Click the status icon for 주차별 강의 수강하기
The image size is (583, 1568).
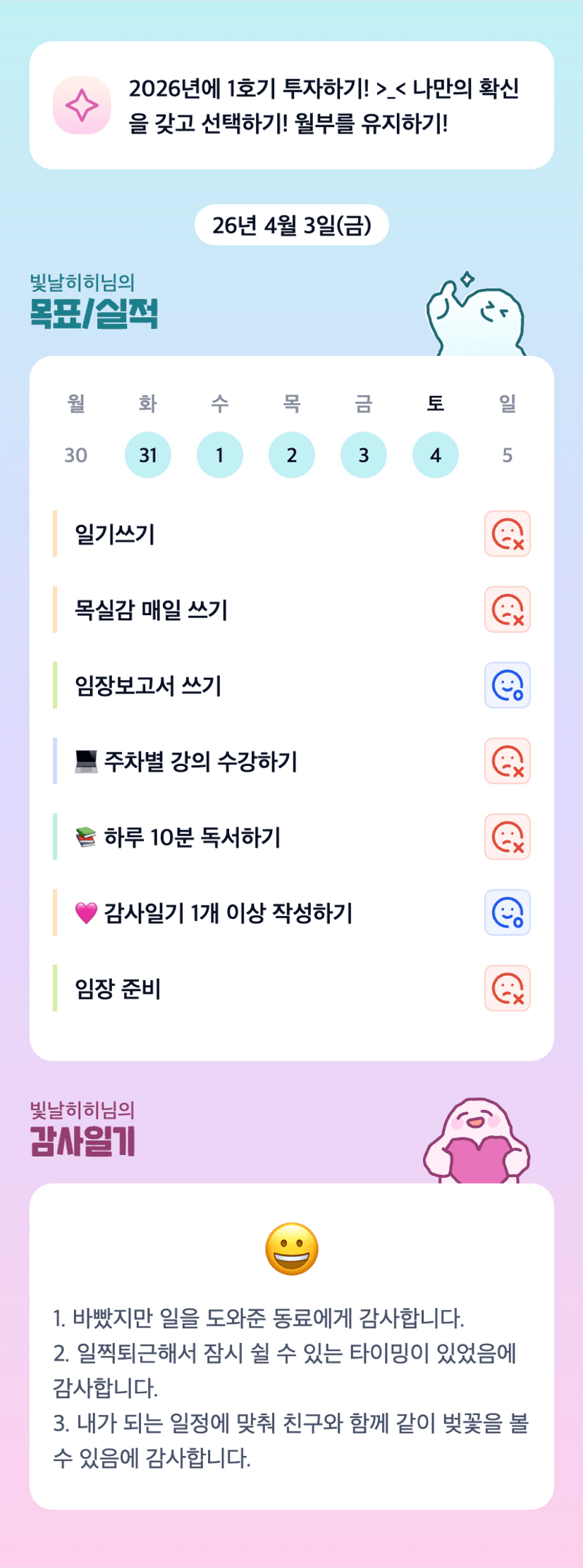pos(507,761)
